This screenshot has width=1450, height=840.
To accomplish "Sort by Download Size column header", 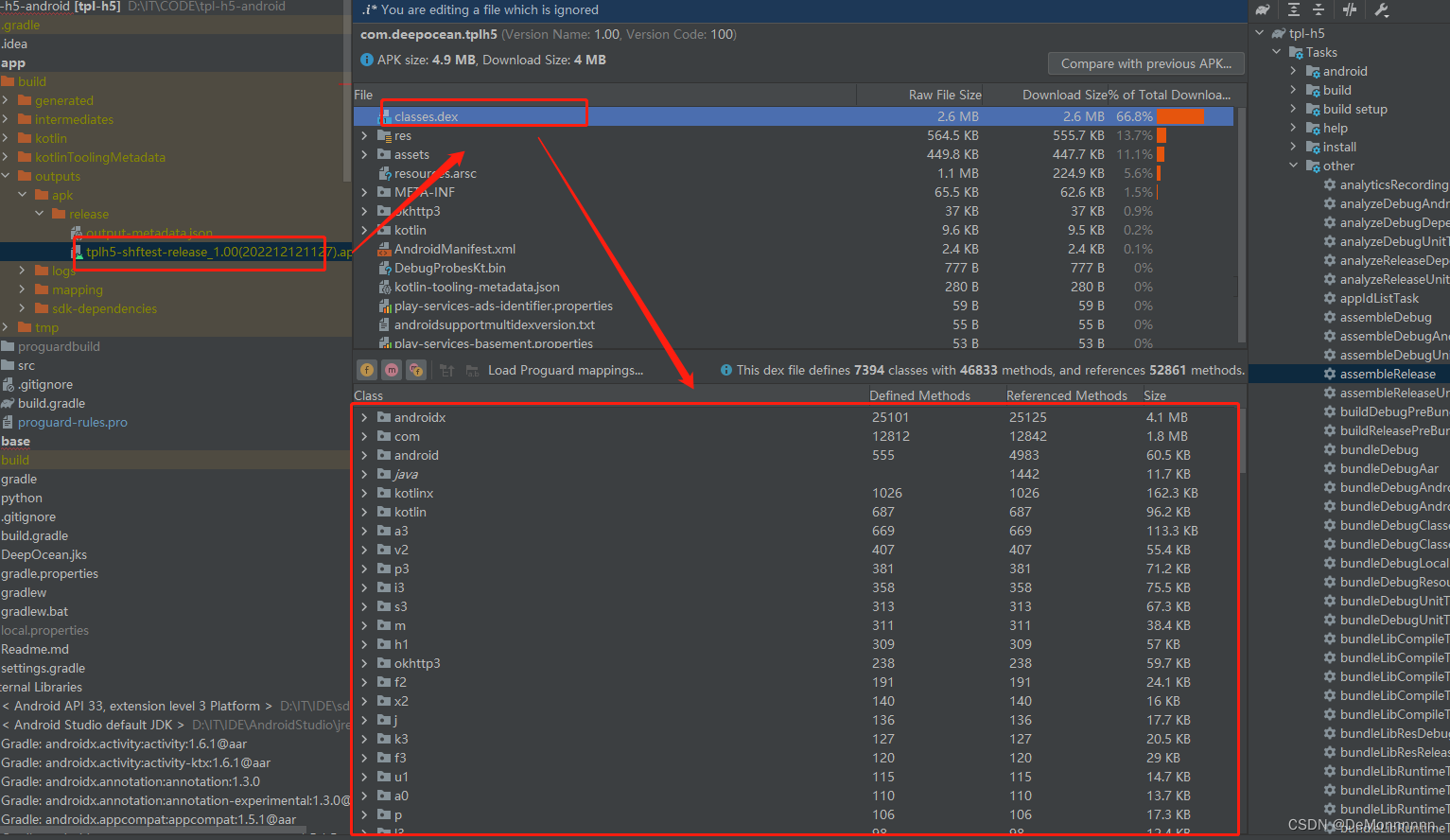I will tap(1064, 95).
